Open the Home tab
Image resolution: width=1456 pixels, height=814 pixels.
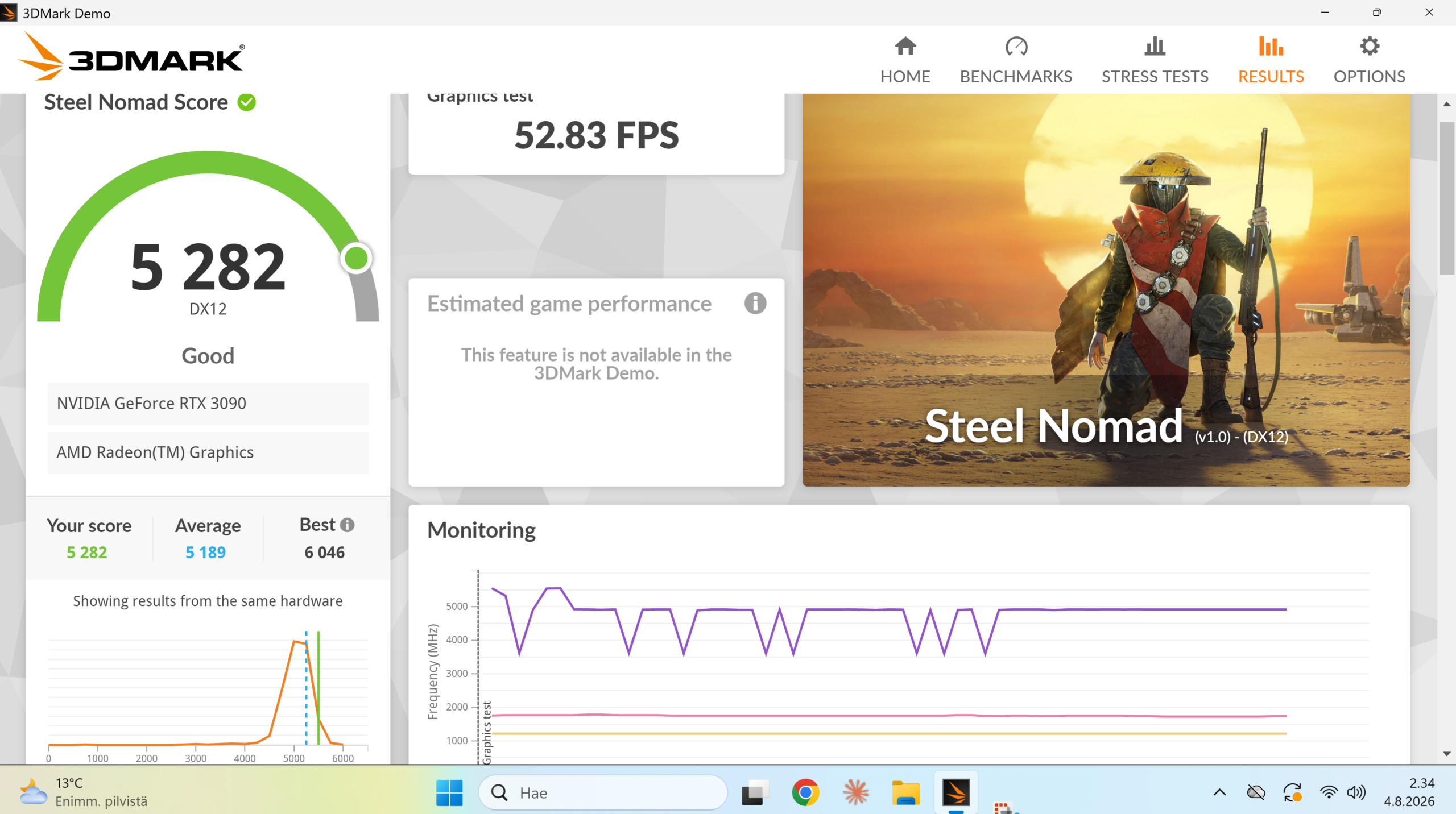pos(905,61)
